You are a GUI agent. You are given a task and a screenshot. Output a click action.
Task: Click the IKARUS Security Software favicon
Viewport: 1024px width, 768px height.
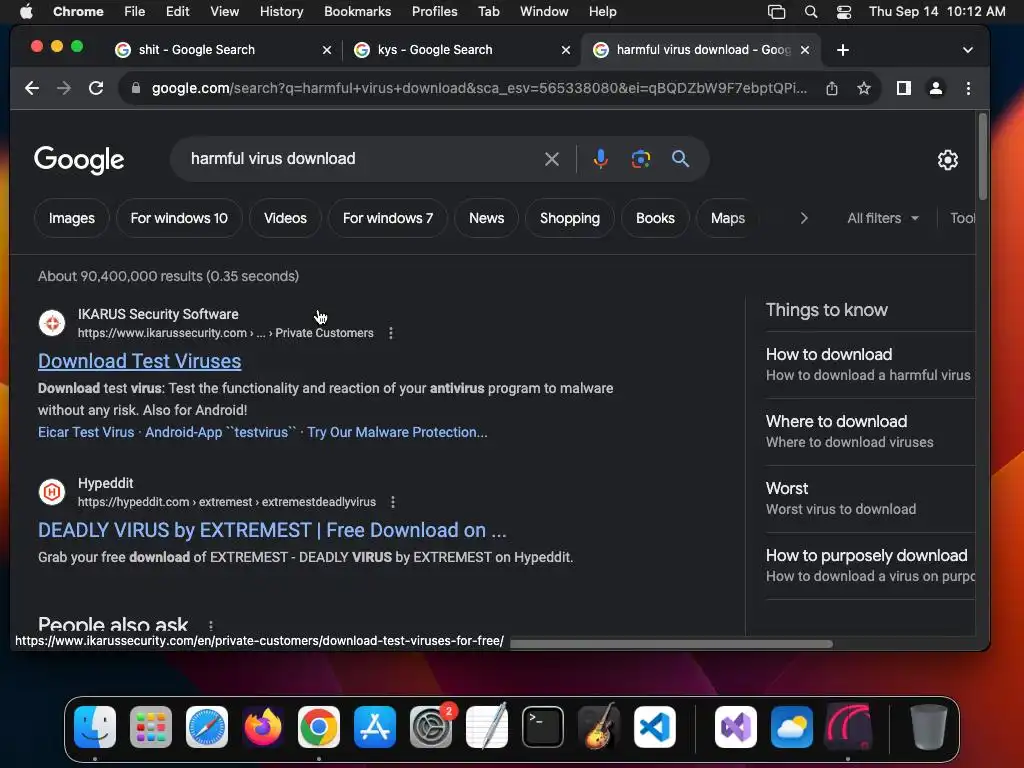[x=52, y=323]
